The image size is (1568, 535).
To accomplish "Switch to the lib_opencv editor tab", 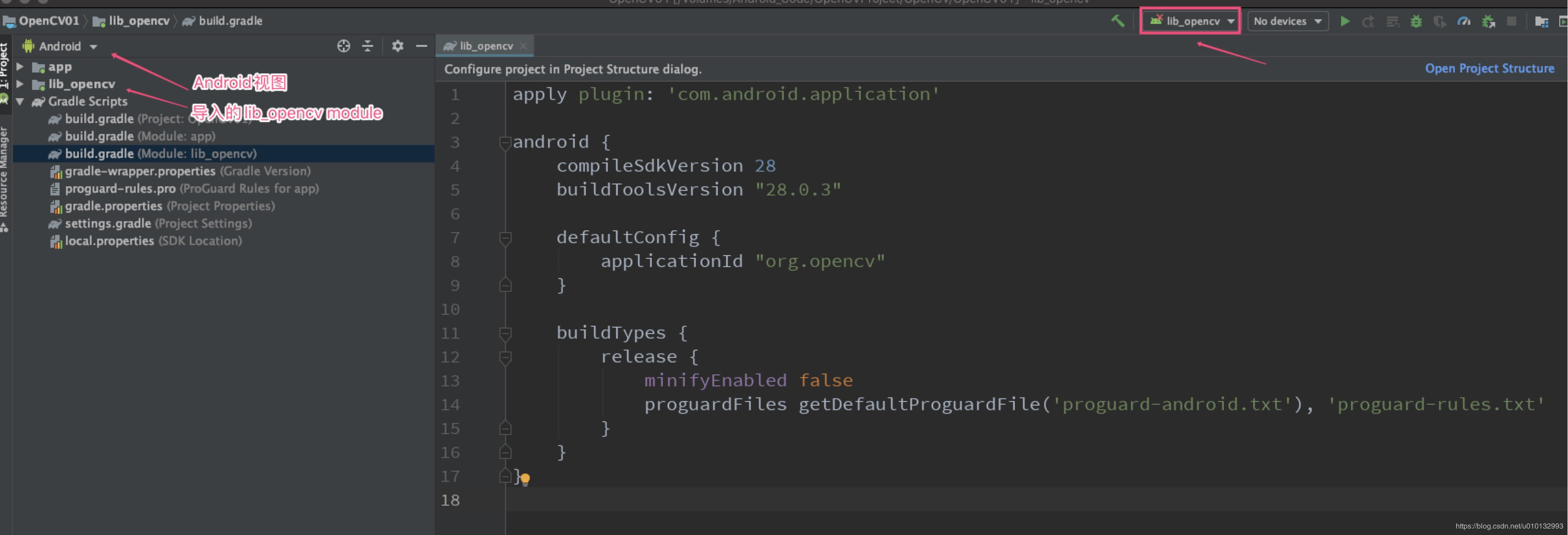I will [x=485, y=46].
